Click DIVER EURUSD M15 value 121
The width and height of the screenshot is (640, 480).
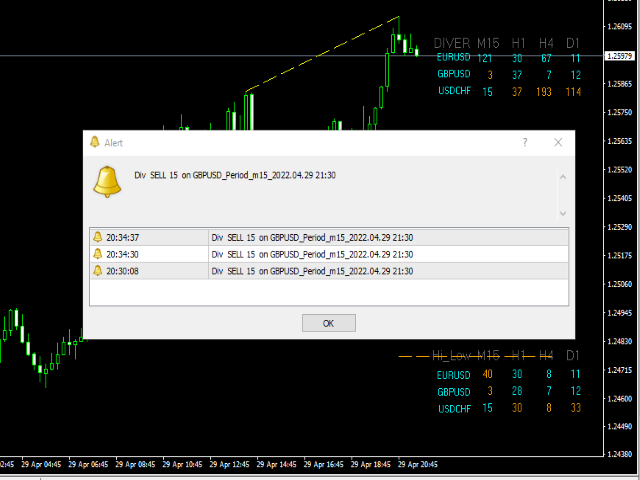click(485, 58)
